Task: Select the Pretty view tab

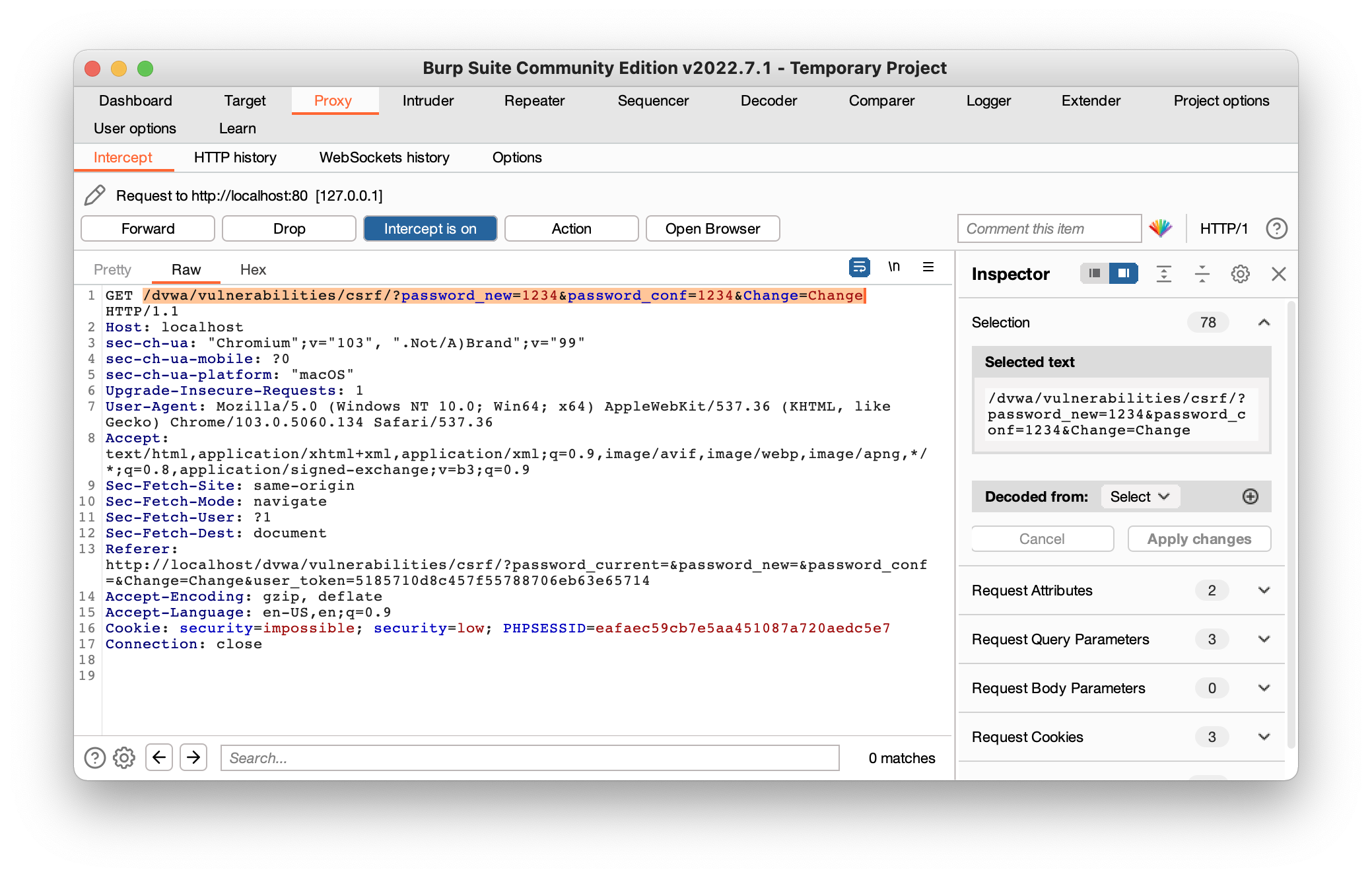Action: (x=112, y=269)
